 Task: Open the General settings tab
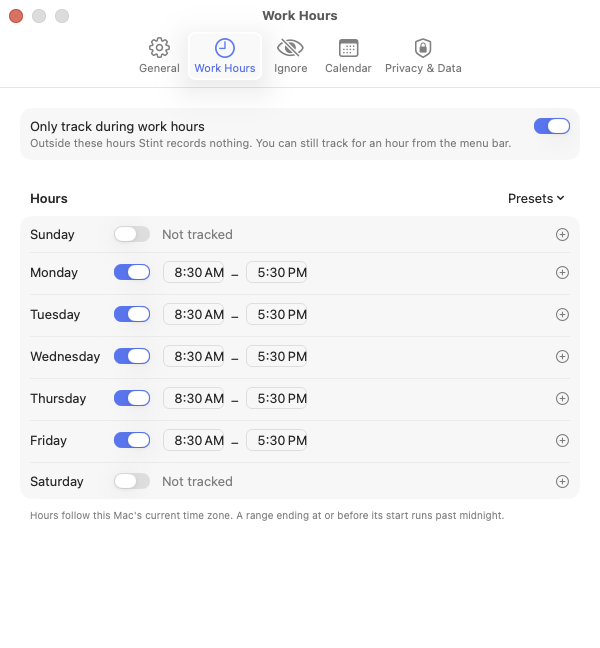tap(159, 56)
